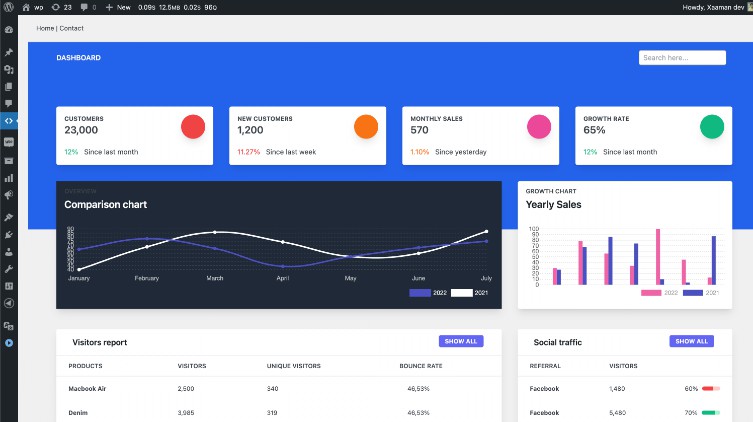Open the updates icon showing 23
Screen dimensions: 753x422
pyautogui.click(x=61, y=7)
